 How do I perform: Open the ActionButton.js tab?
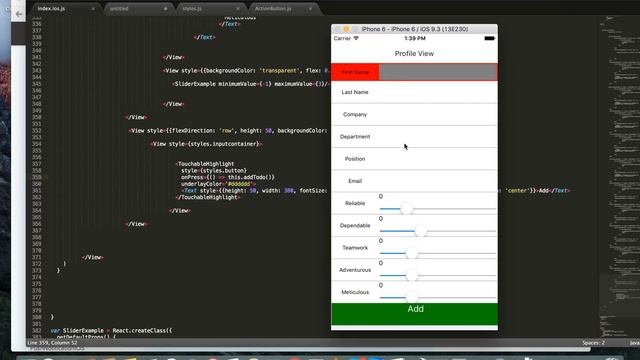273,9
